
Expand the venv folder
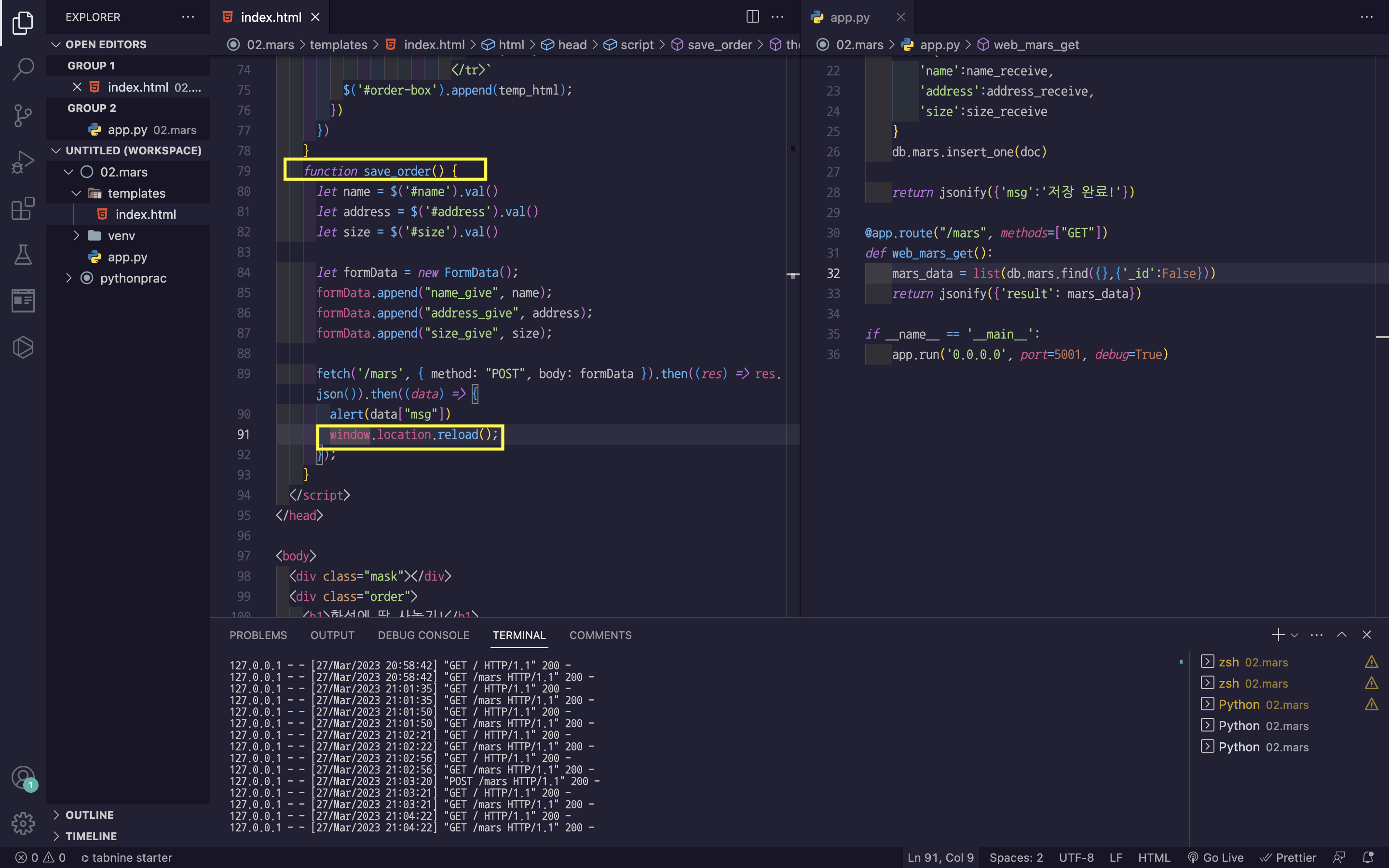tap(76, 235)
